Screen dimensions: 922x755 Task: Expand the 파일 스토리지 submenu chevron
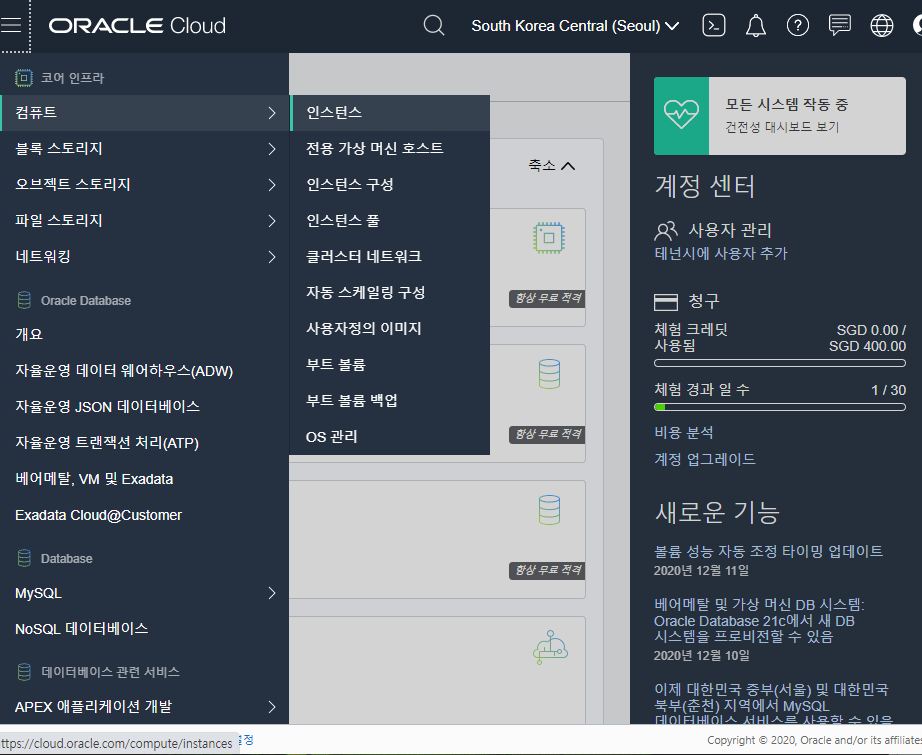coord(272,221)
